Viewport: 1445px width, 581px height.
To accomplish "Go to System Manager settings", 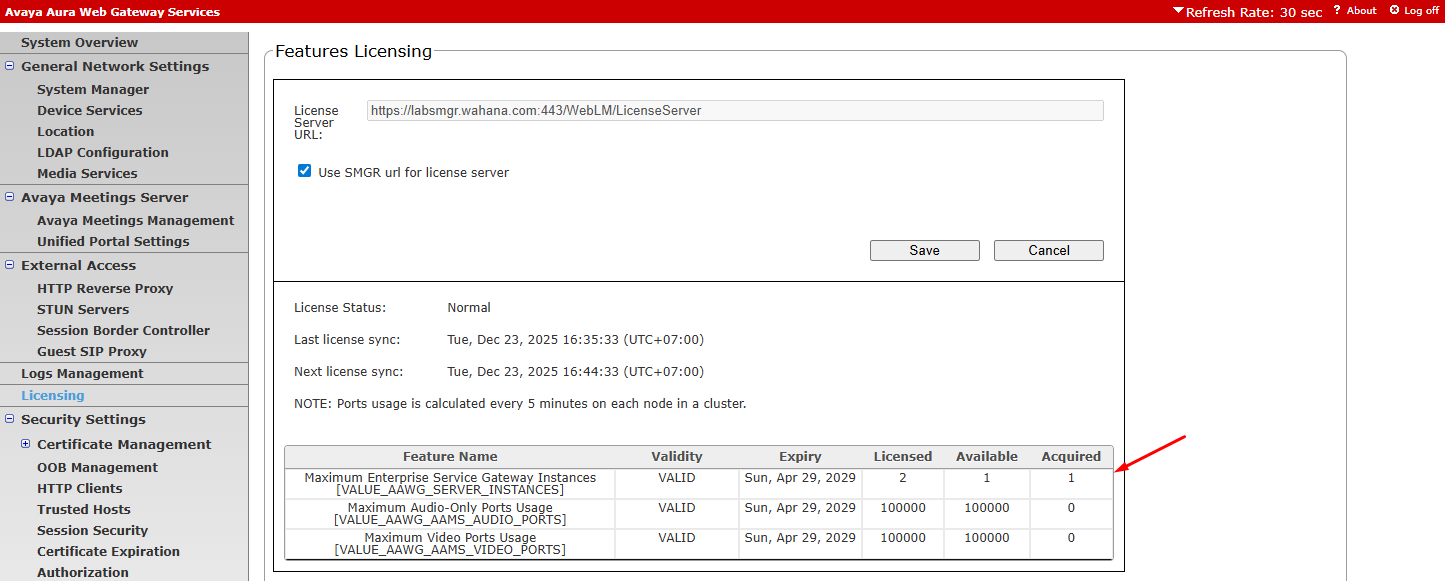I will [x=93, y=89].
